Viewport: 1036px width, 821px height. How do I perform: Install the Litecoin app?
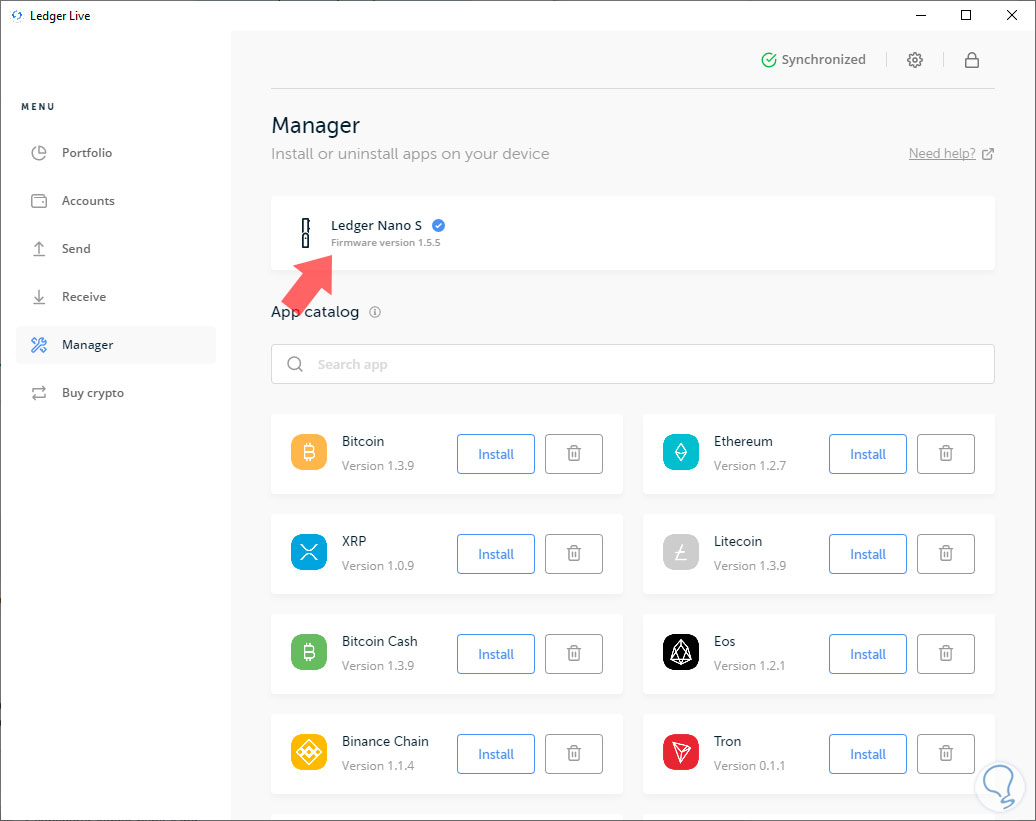(868, 553)
